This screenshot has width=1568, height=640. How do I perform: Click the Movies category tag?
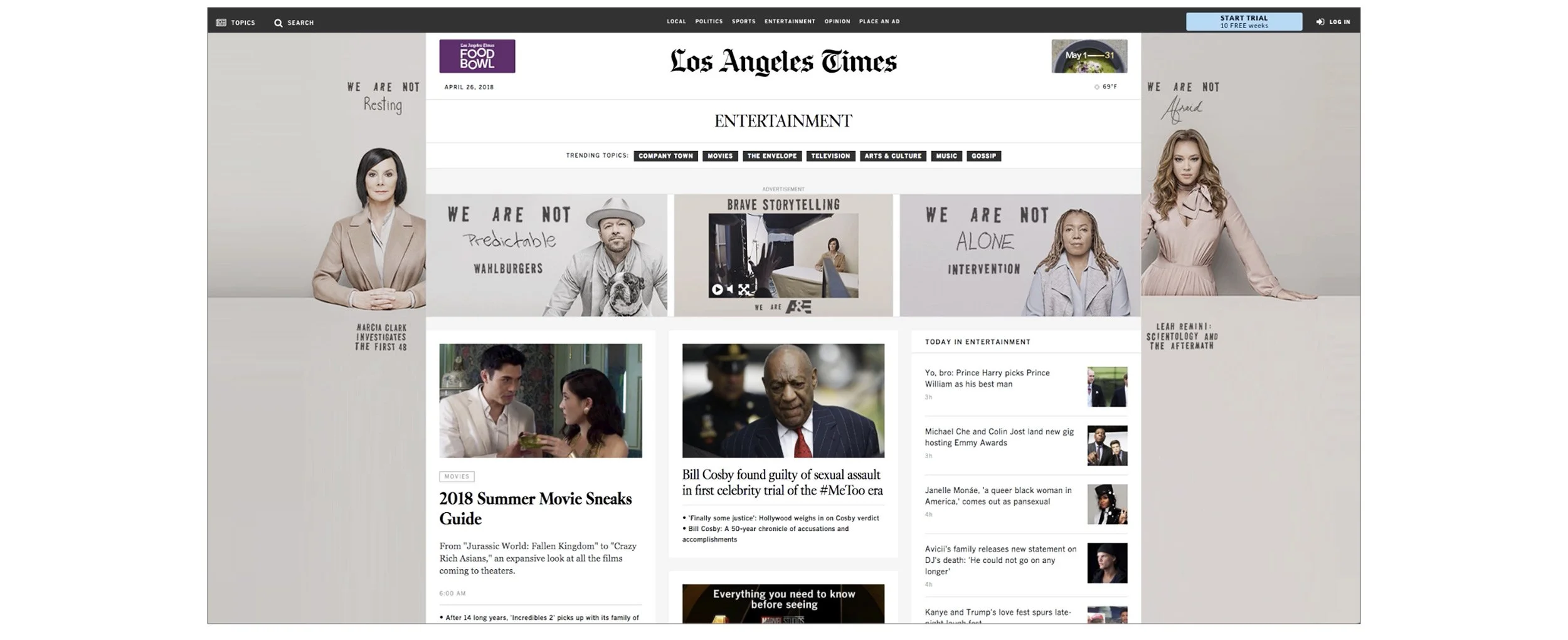pyautogui.click(x=457, y=476)
